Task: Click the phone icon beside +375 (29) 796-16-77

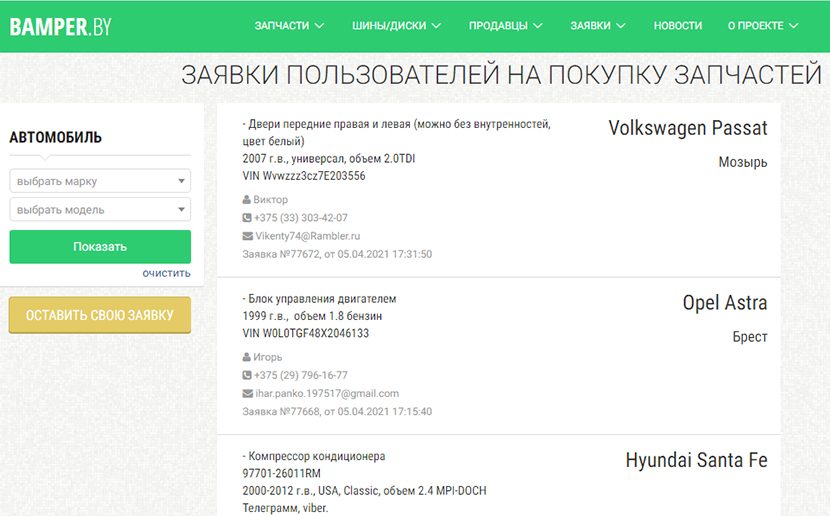Action: (247, 375)
